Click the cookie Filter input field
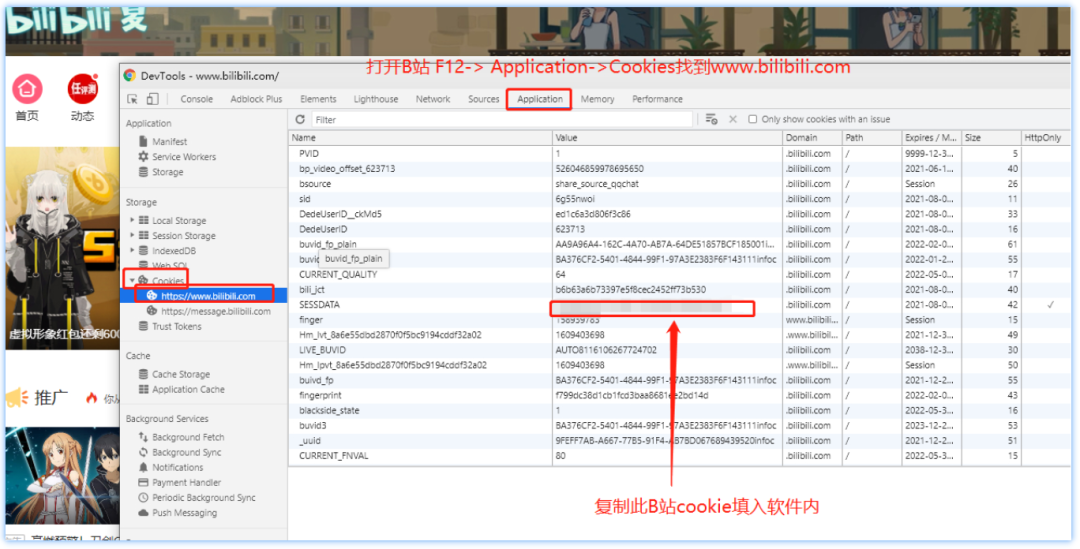 tap(500, 119)
